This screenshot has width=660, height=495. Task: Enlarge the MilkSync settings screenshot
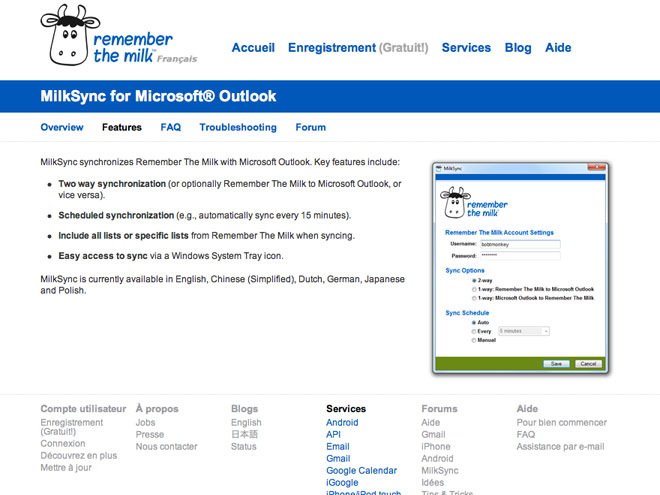[x=521, y=269]
